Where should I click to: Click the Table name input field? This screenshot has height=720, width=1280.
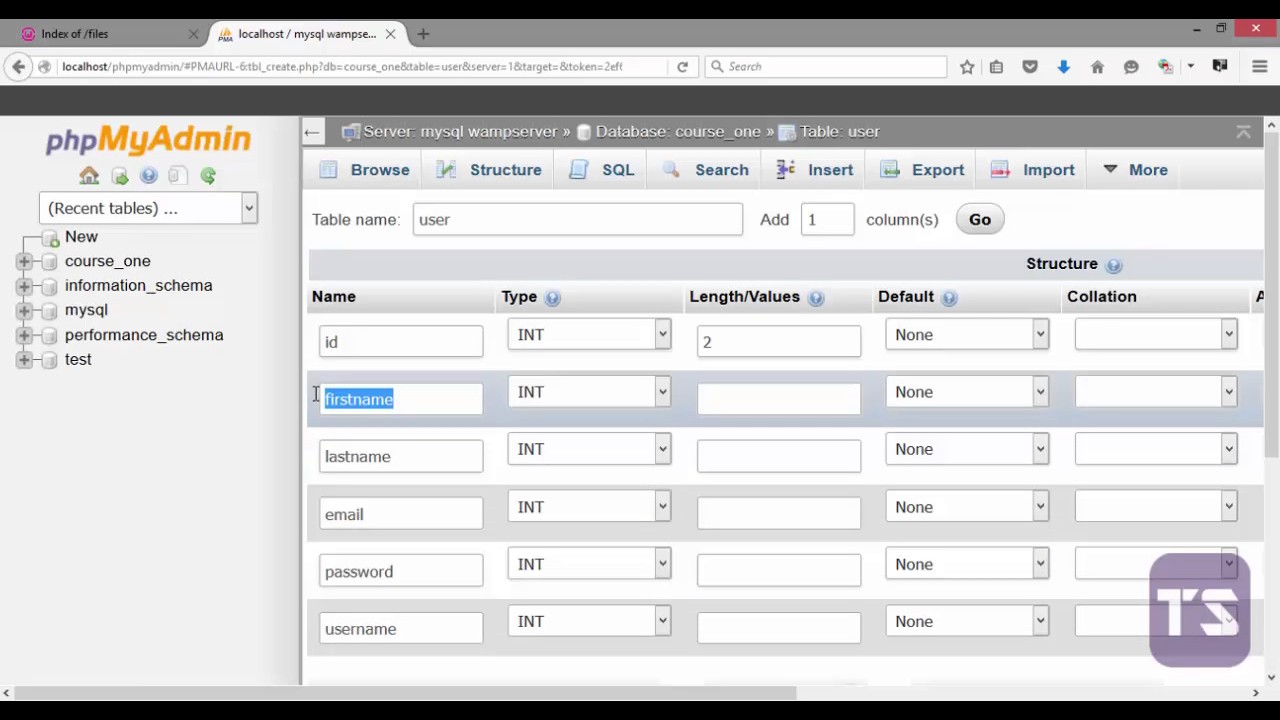click(578, 219)
